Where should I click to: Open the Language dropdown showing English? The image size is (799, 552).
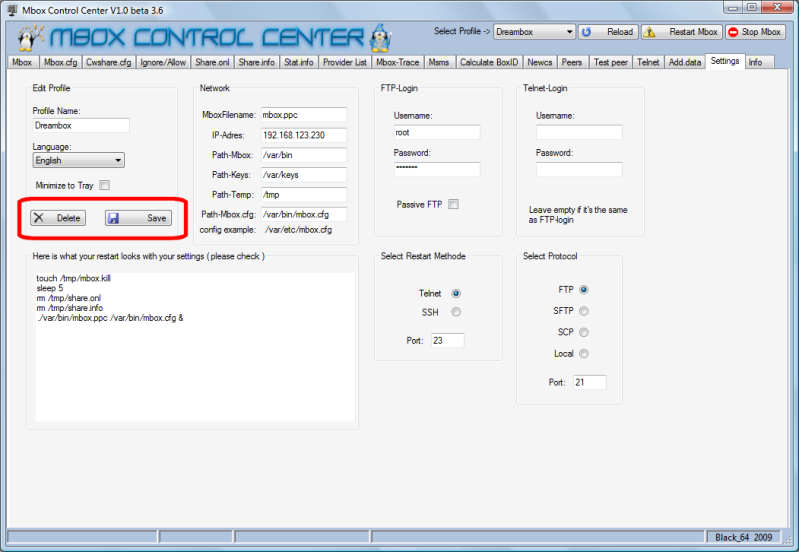click(78, 161)
